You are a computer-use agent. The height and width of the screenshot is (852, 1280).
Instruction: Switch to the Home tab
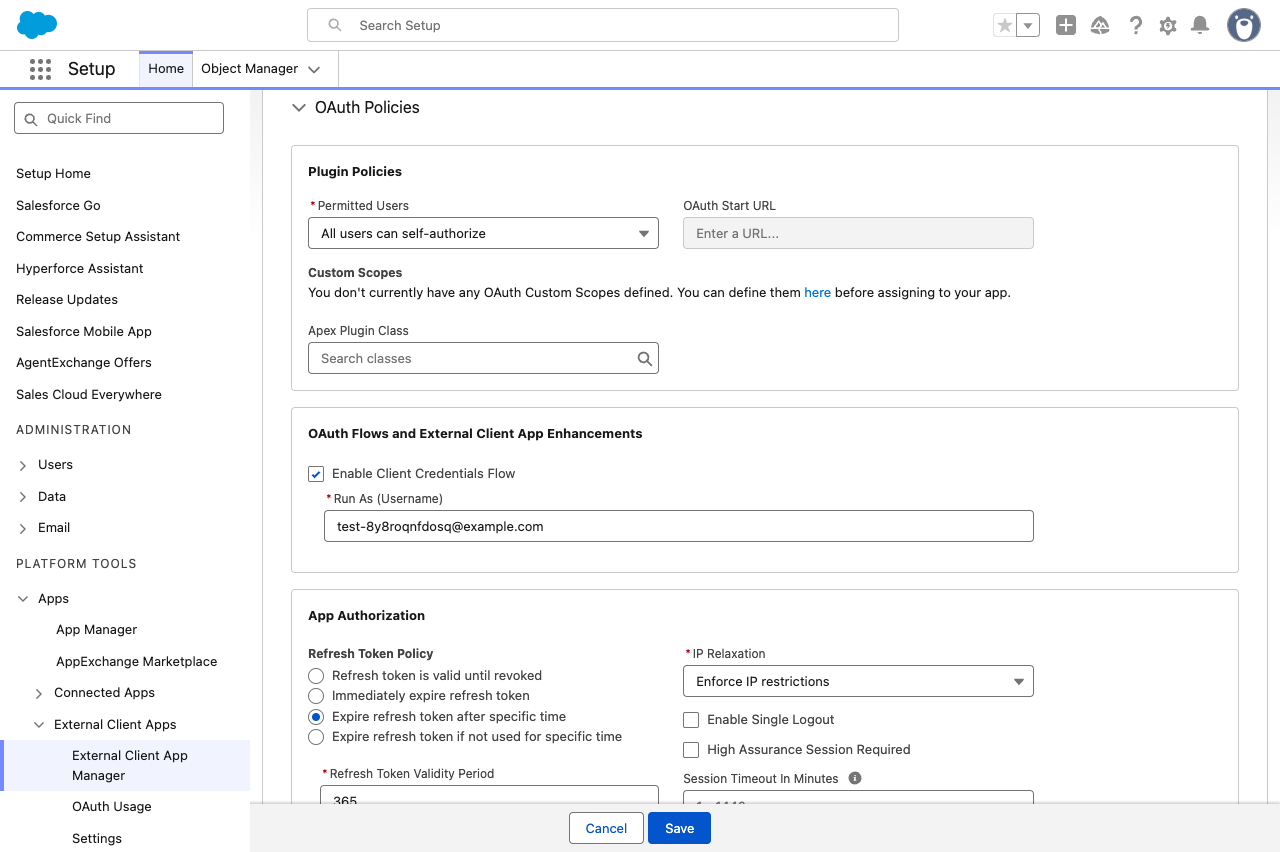[x=166, y=69]
